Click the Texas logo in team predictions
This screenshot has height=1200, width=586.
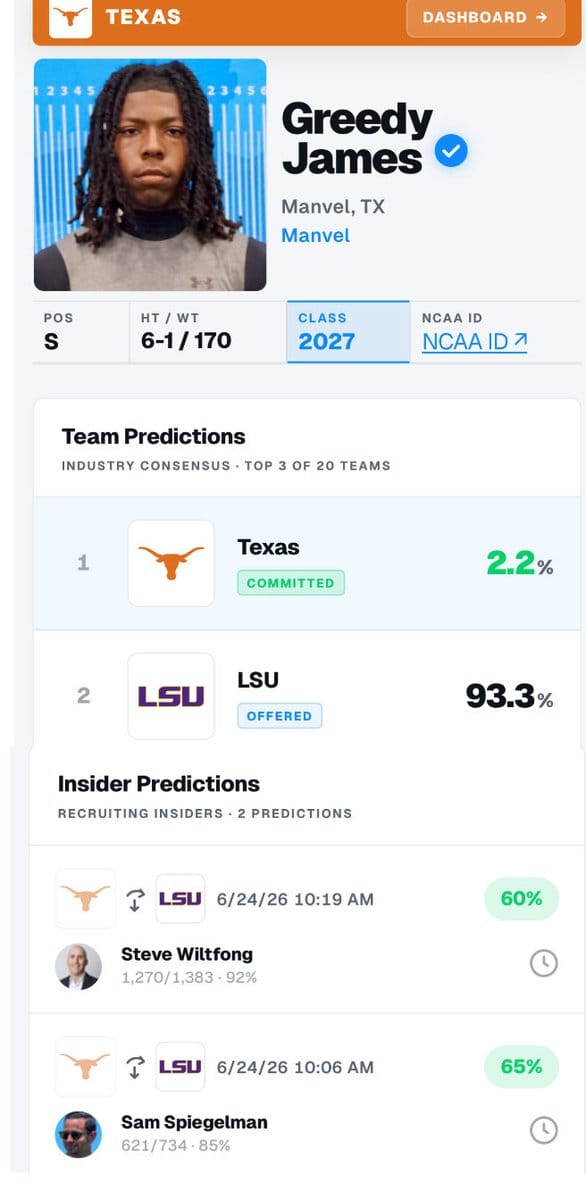tap(171, 563)
